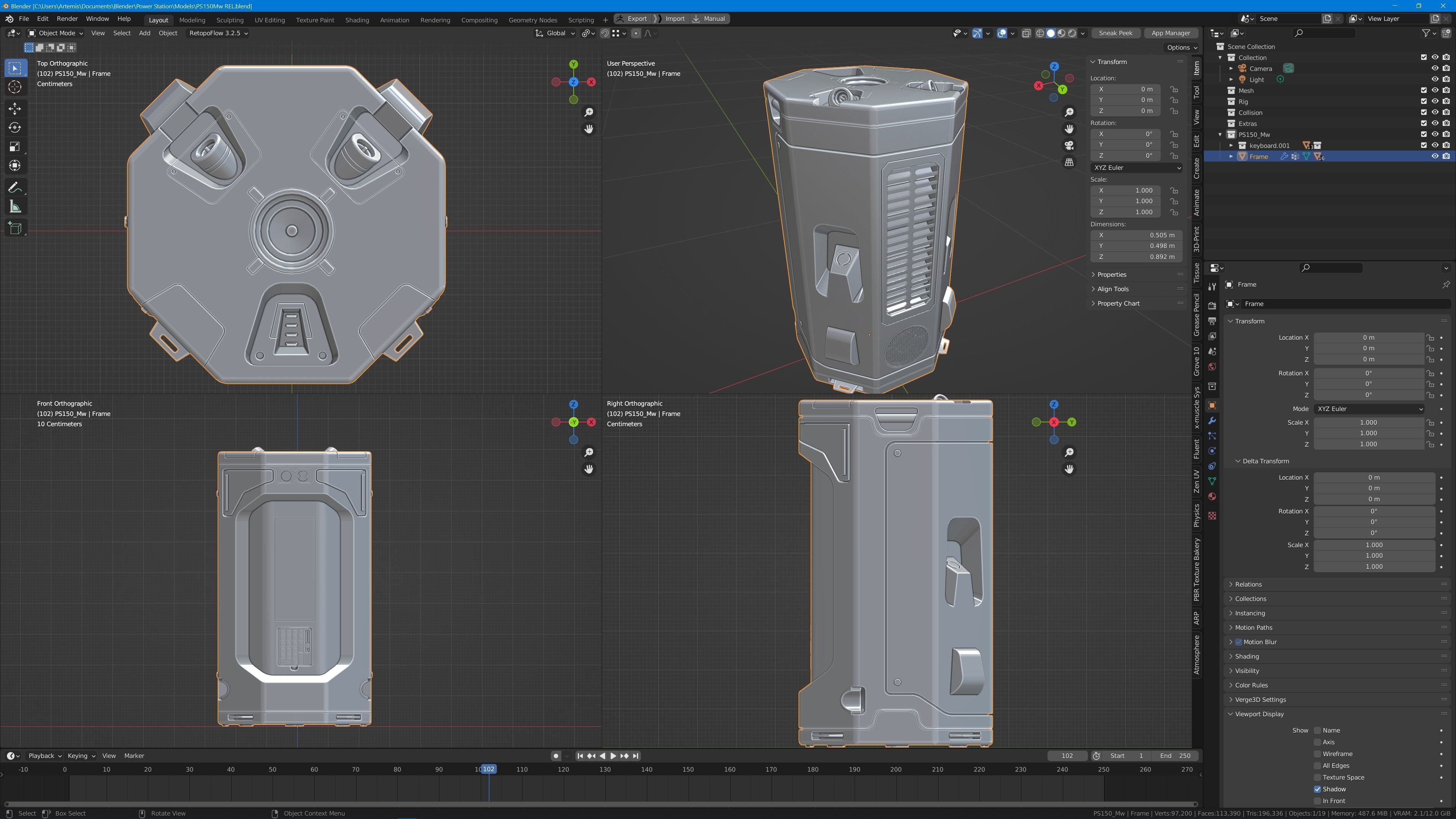
Task: Click the current frame field 102
Action: (1067, 756)
